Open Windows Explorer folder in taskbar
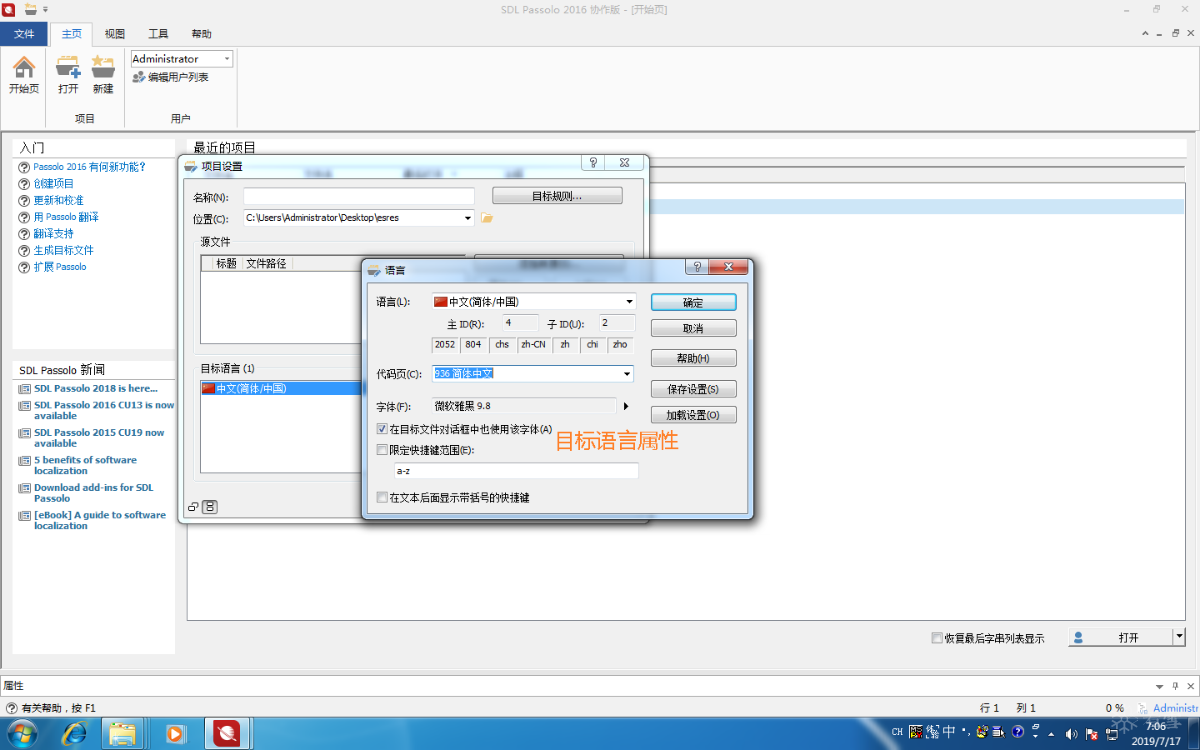Viewport: 1200px width, 750px height. tap(122, 733)
